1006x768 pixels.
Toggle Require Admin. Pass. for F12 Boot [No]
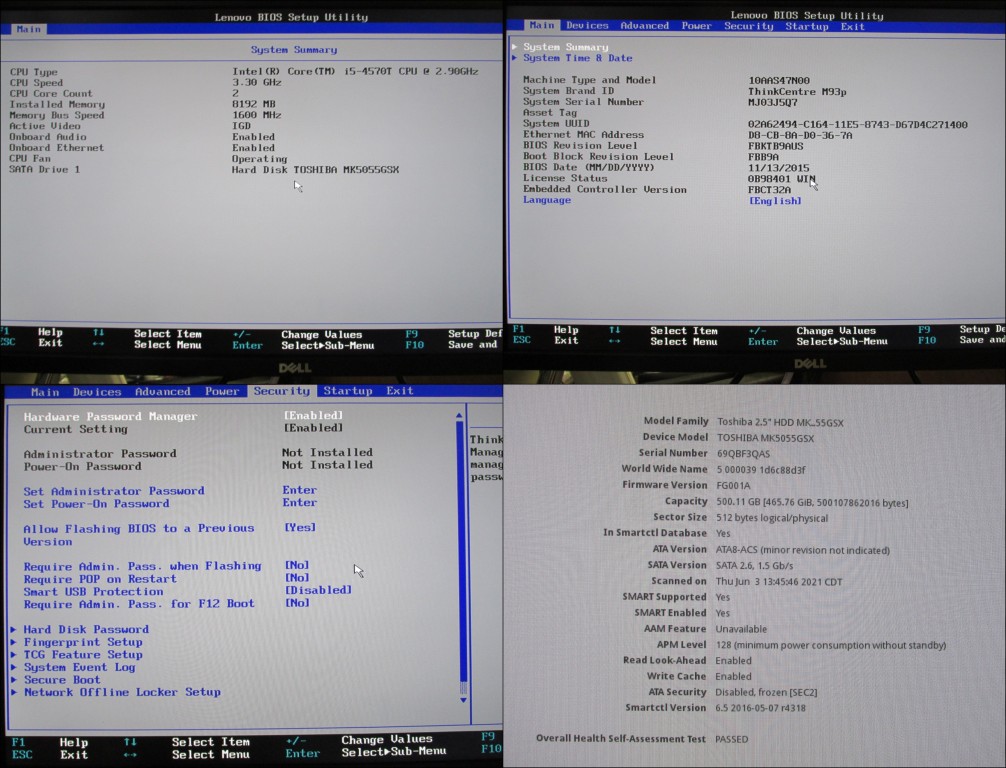tap(297, 603)
